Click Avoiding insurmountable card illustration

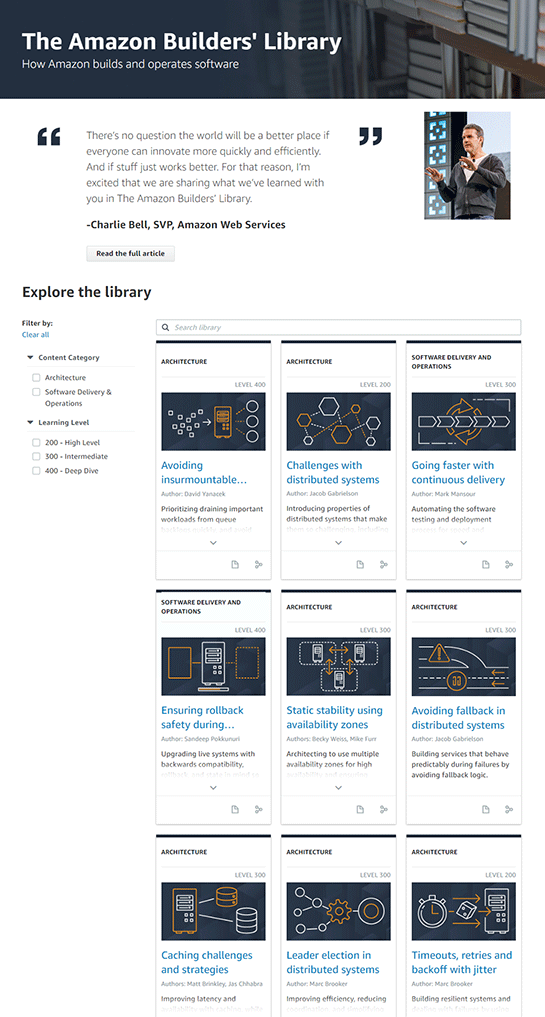click(213, 421)
